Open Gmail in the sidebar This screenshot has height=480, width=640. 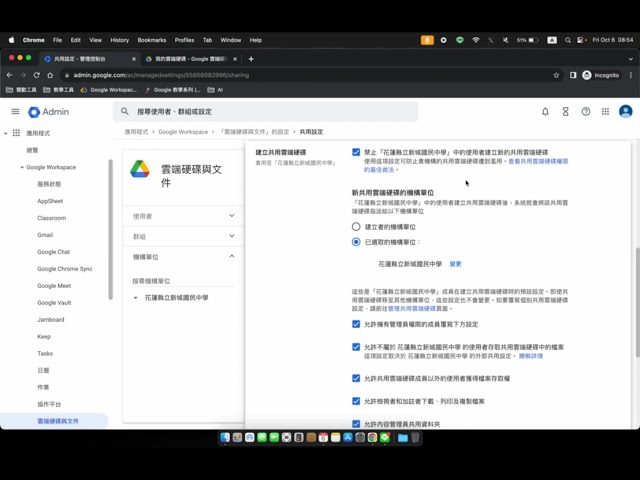coord(45,235)
